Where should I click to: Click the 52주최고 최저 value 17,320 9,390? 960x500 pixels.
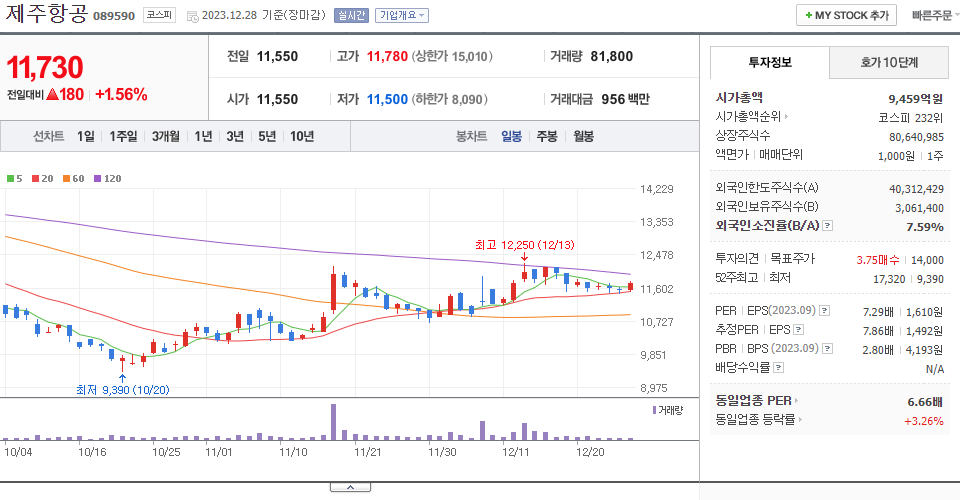(x=908, y=279)
